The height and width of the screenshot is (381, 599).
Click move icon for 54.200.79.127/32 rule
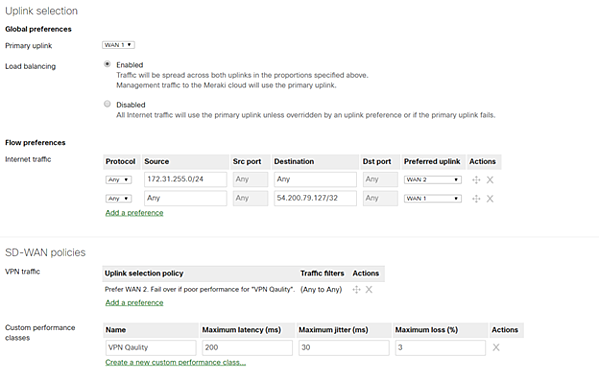point(476,199)
